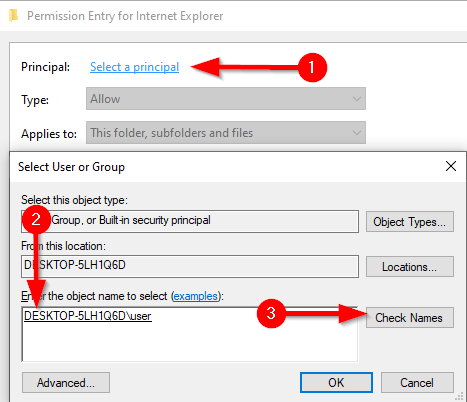Click the Check Names button
The width and height of the screenshot is (467, 402).
click(x=410, y=318)
